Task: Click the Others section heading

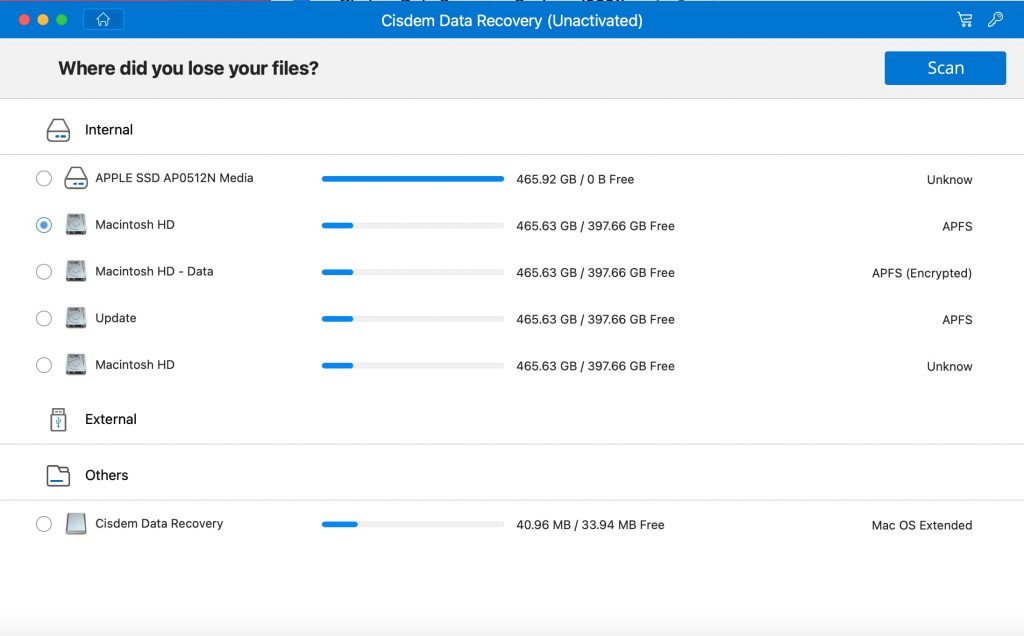Action: pyautogui.click(x=106, y=475)
